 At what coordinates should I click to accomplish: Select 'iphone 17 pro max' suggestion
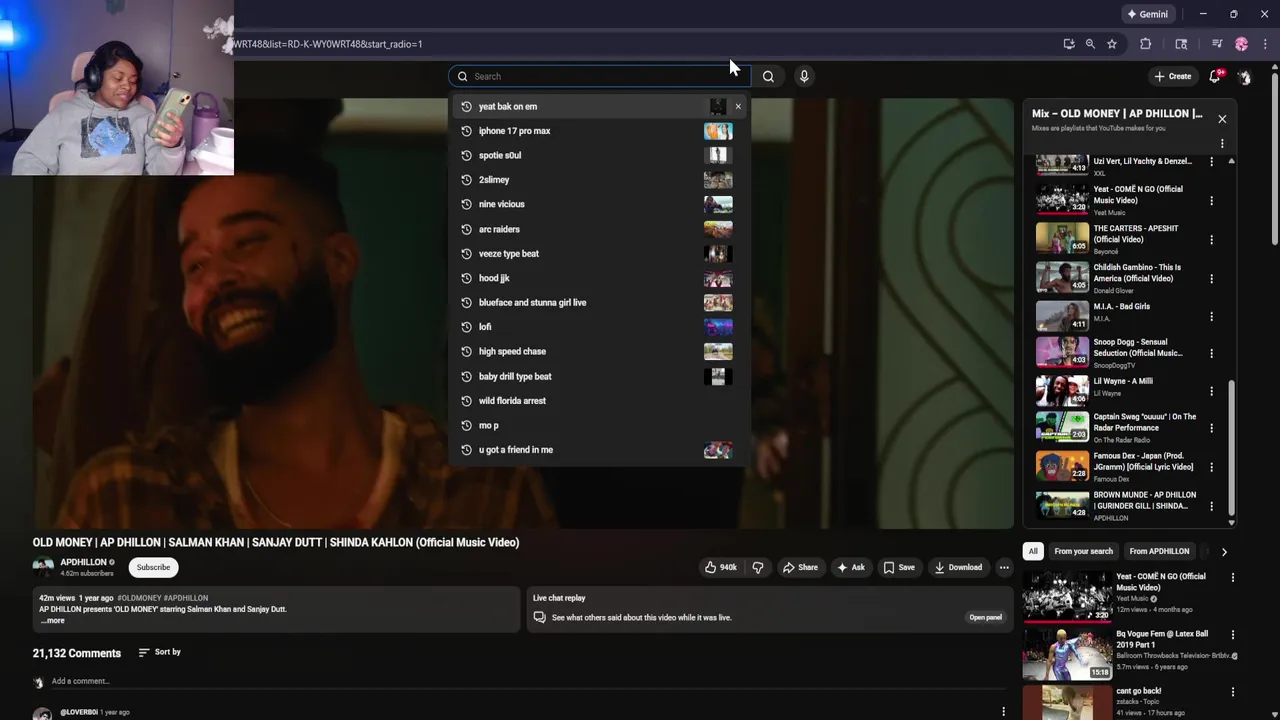point(599,131)
